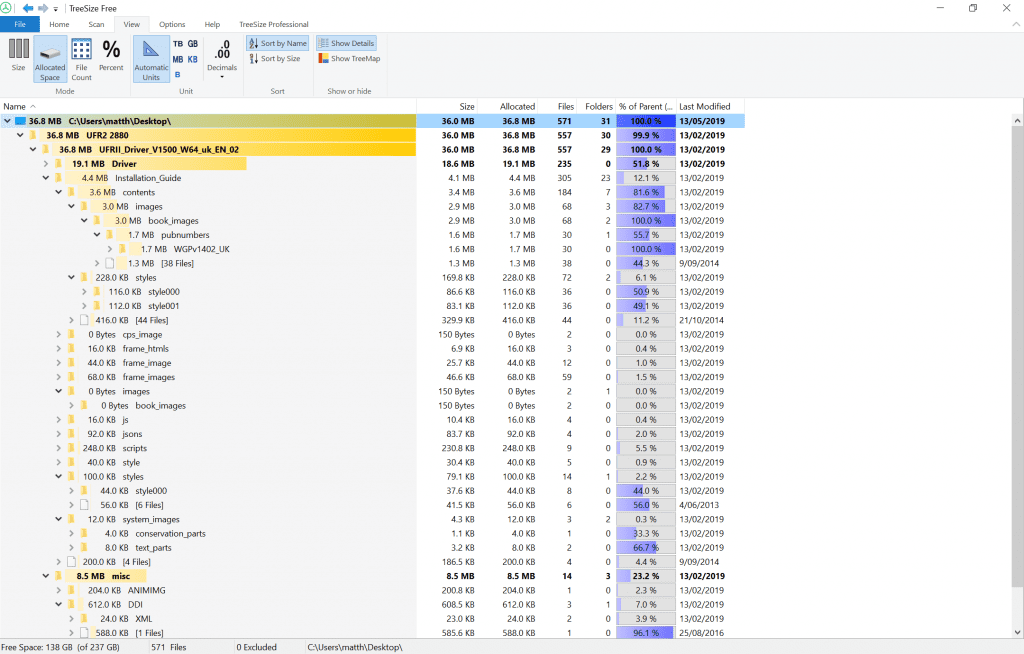
Task: Toggle Automatic Units
Action: point(151,59)
